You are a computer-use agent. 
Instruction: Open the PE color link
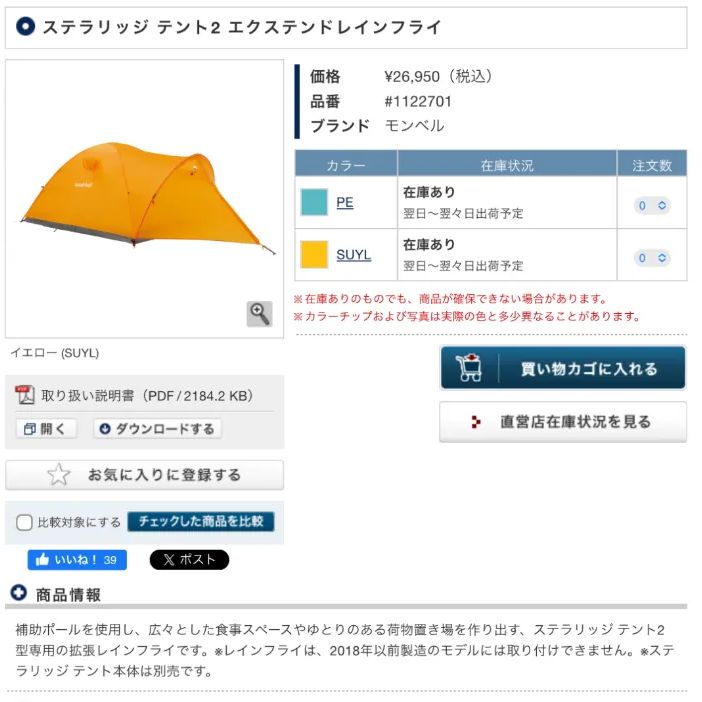tap(345, 202)
